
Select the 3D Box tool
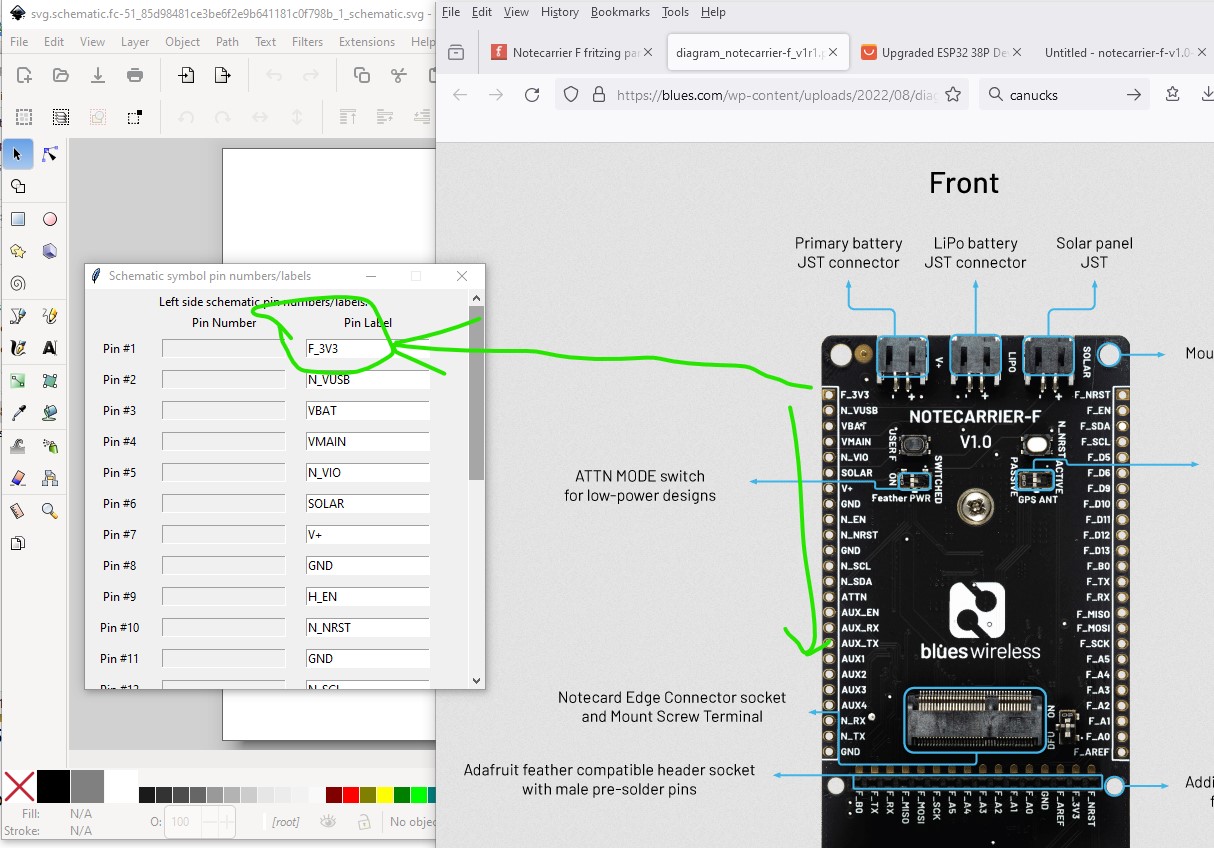coord(50,251)
